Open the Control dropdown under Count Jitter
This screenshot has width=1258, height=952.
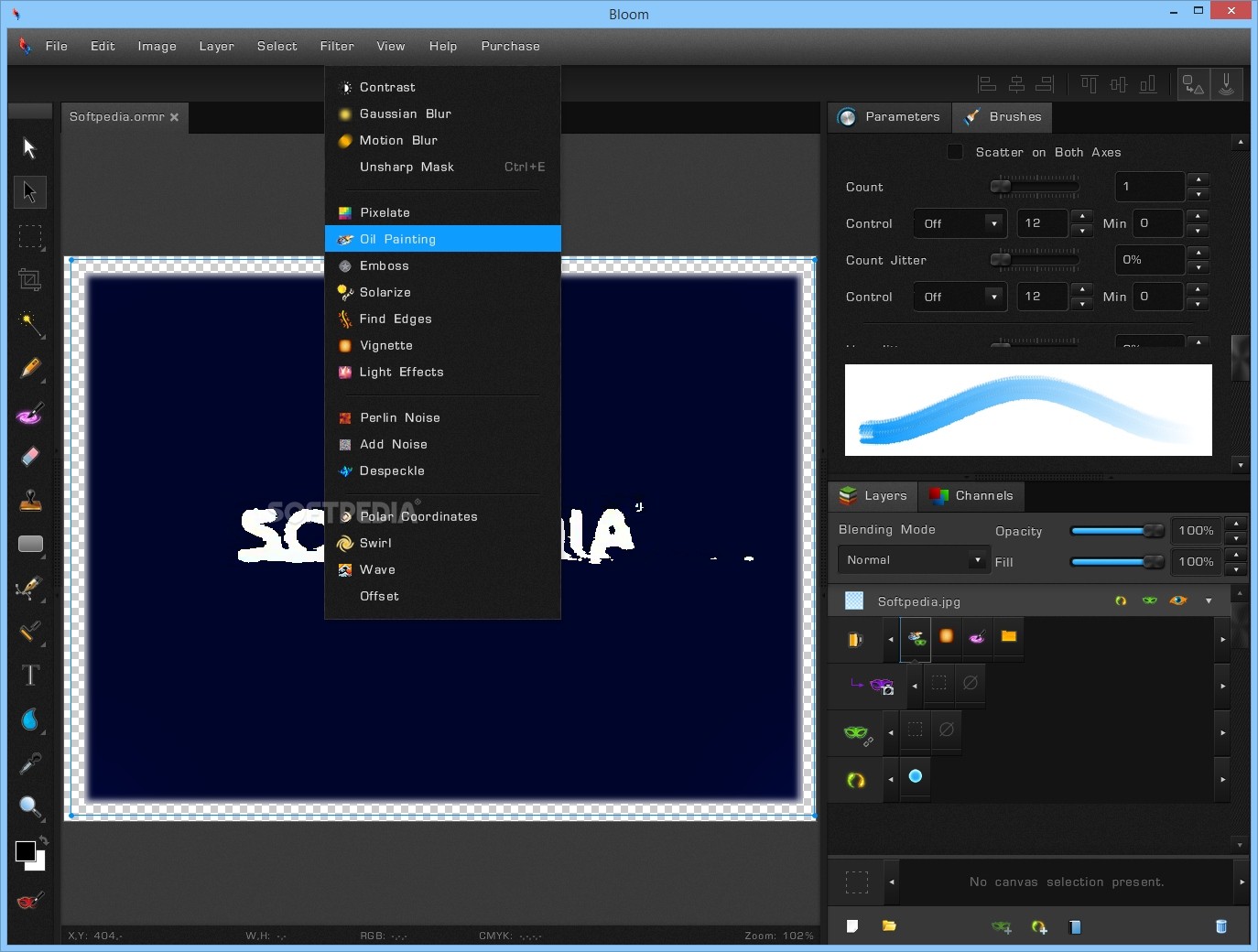click(960, 297)
